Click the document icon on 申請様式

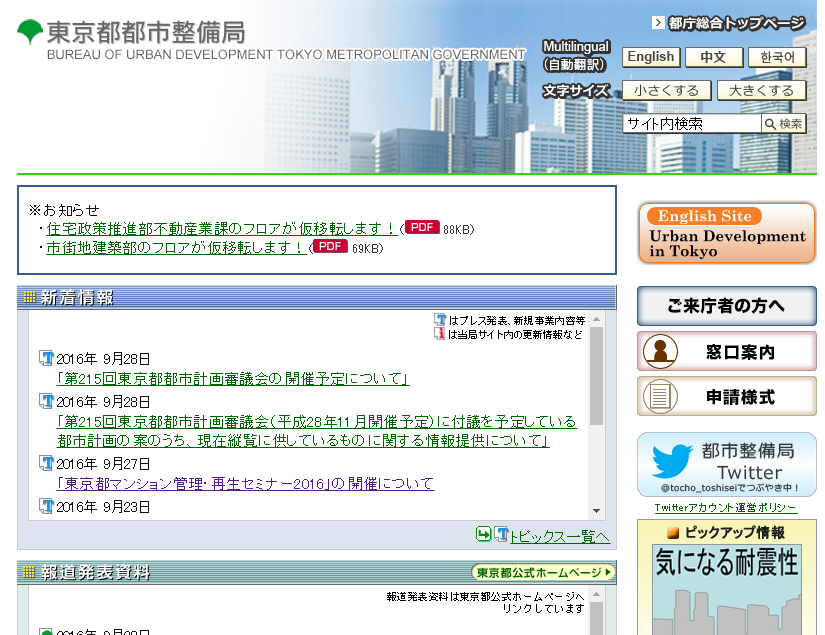pos(659,394)
